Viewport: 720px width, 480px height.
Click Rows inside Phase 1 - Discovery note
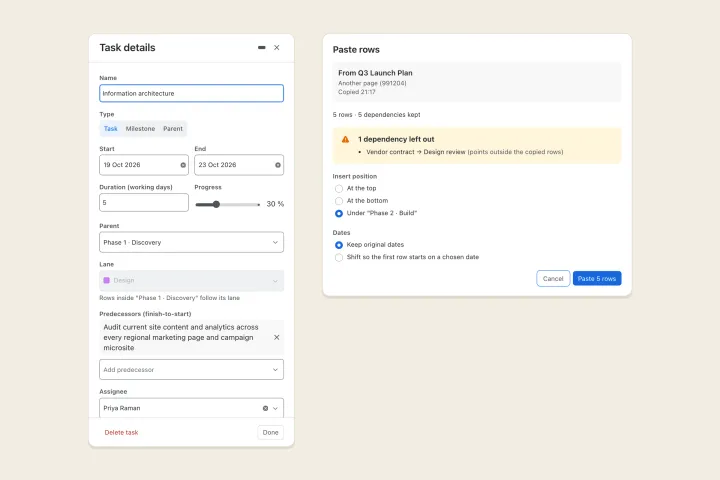[169, 298]
